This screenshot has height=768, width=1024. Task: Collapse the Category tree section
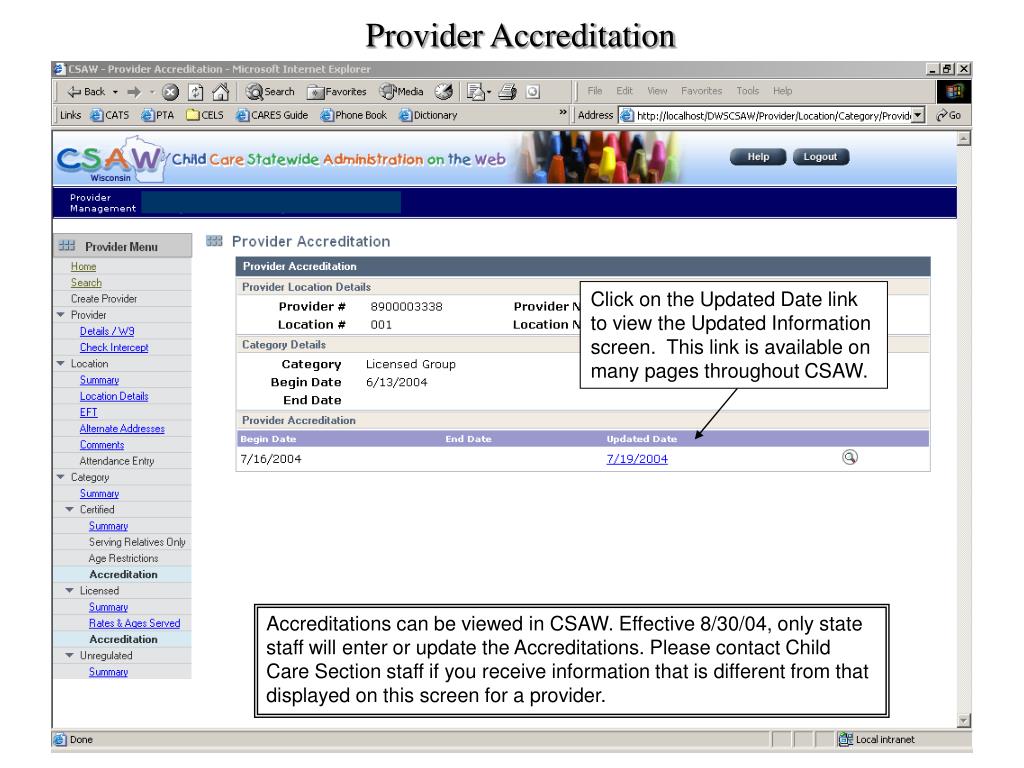61,477
